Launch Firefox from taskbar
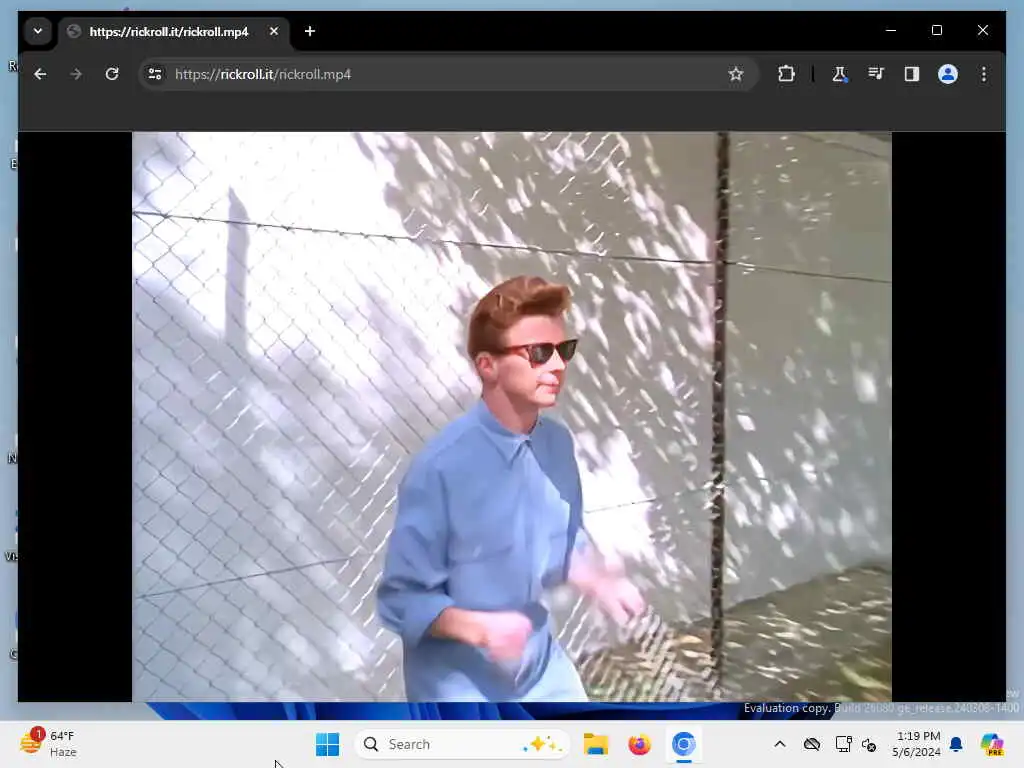This screenshot has height=768, width=1024. tap(639, 744)
